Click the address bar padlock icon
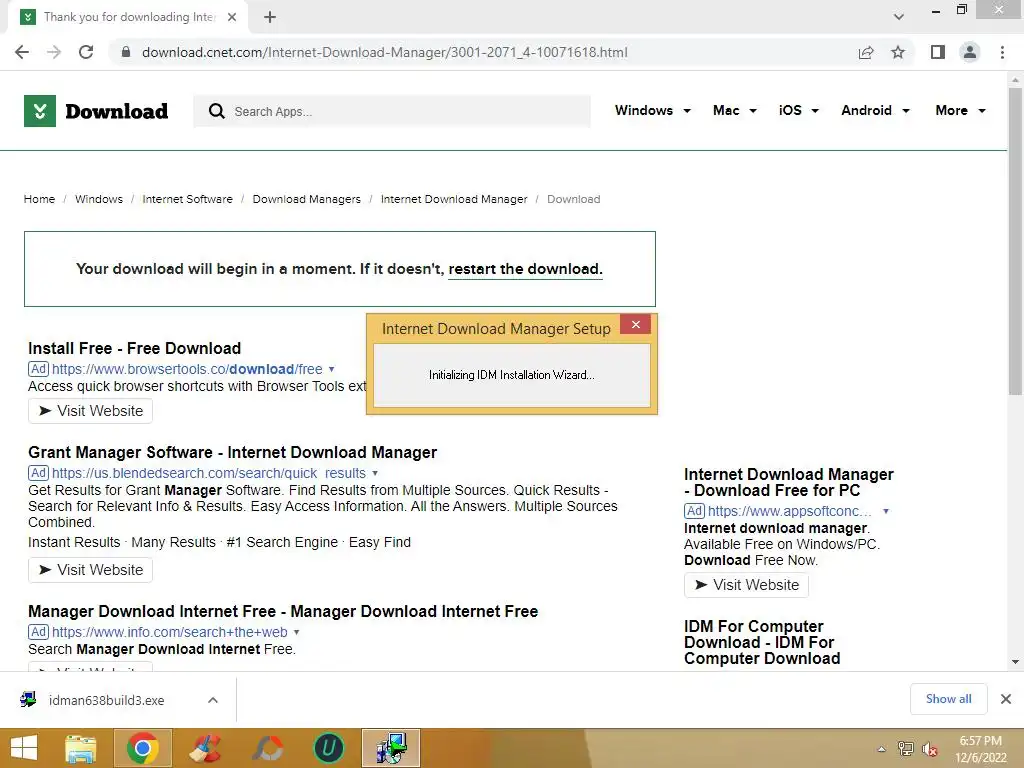The height and width of the screenshot is (768, 1024). (126, 52)
